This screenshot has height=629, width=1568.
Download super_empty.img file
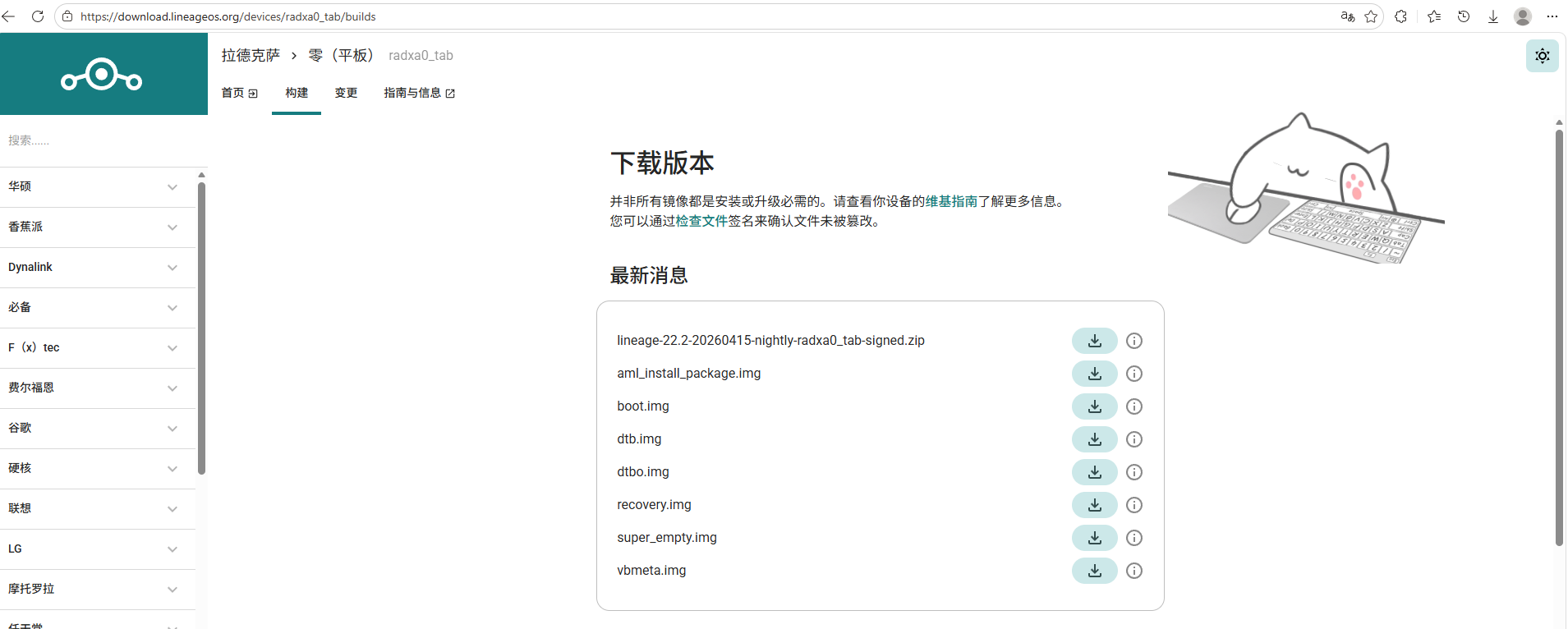coord(1094,538)
